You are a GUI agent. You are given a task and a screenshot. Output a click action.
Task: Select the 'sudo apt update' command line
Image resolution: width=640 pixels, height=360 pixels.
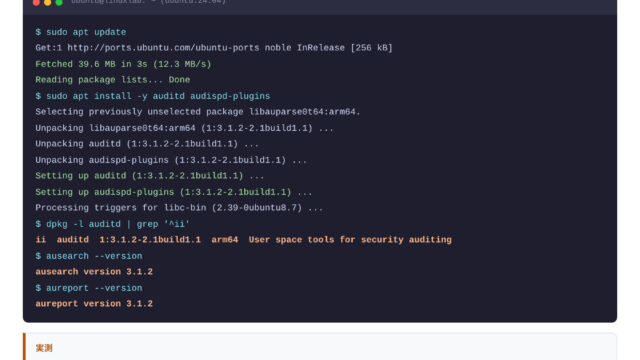click(81, 32)
